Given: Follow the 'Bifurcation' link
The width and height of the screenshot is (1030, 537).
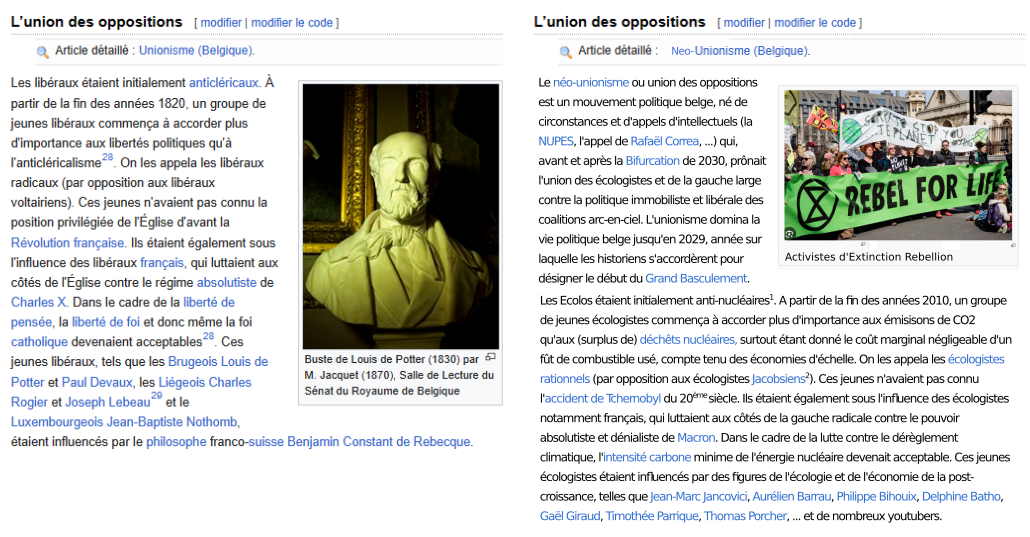Looking at the screenshot, I should click(x=652, y=160).
